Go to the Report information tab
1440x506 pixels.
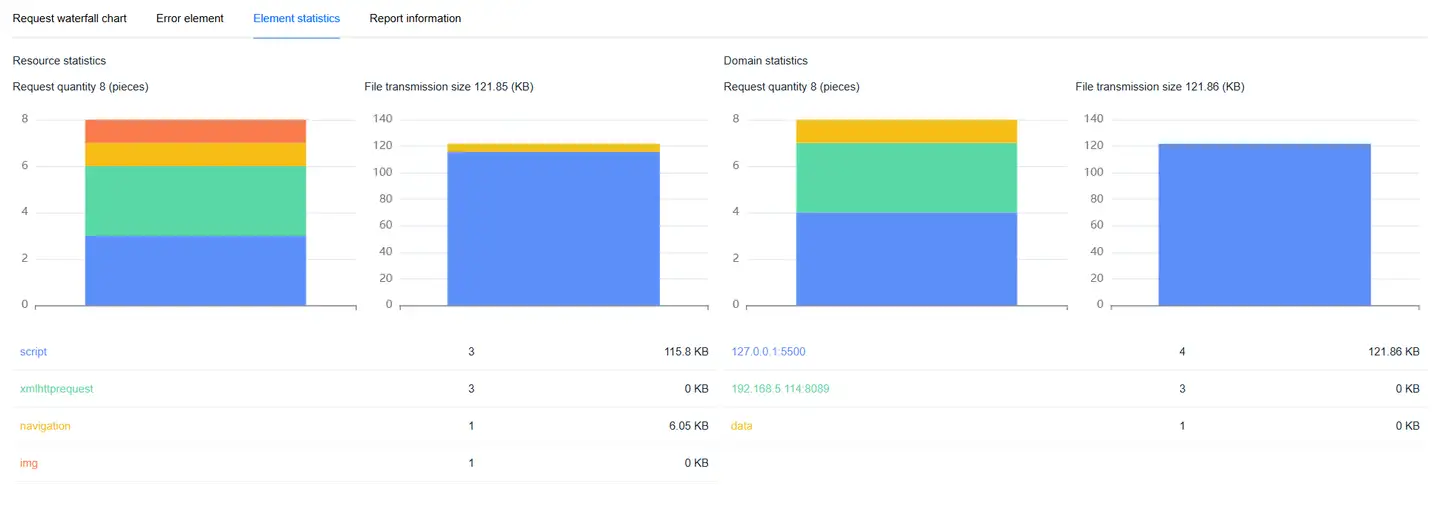415,18
